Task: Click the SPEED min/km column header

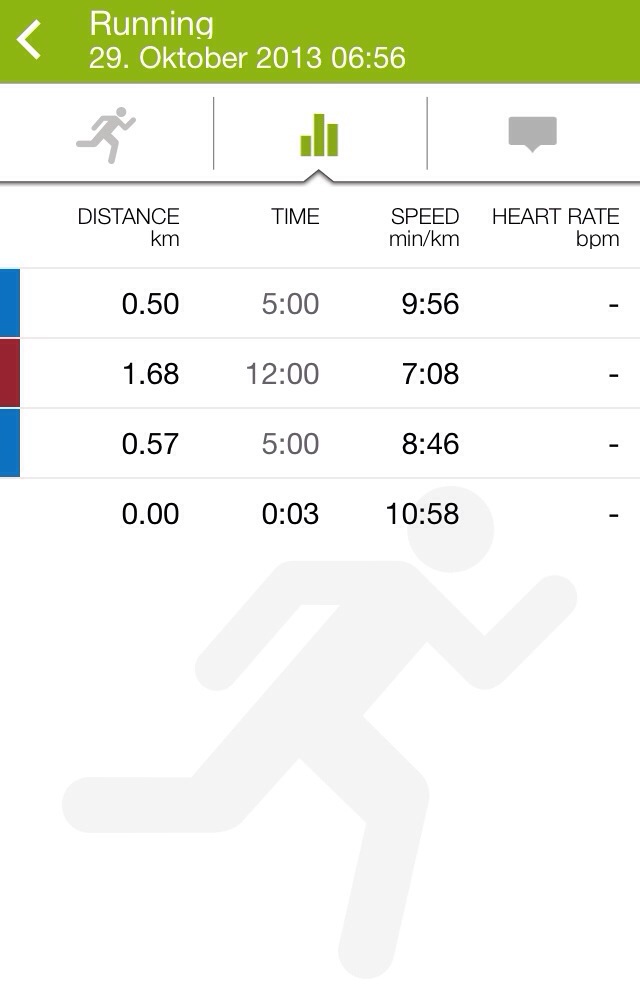Action: click(x=424, y=227)
